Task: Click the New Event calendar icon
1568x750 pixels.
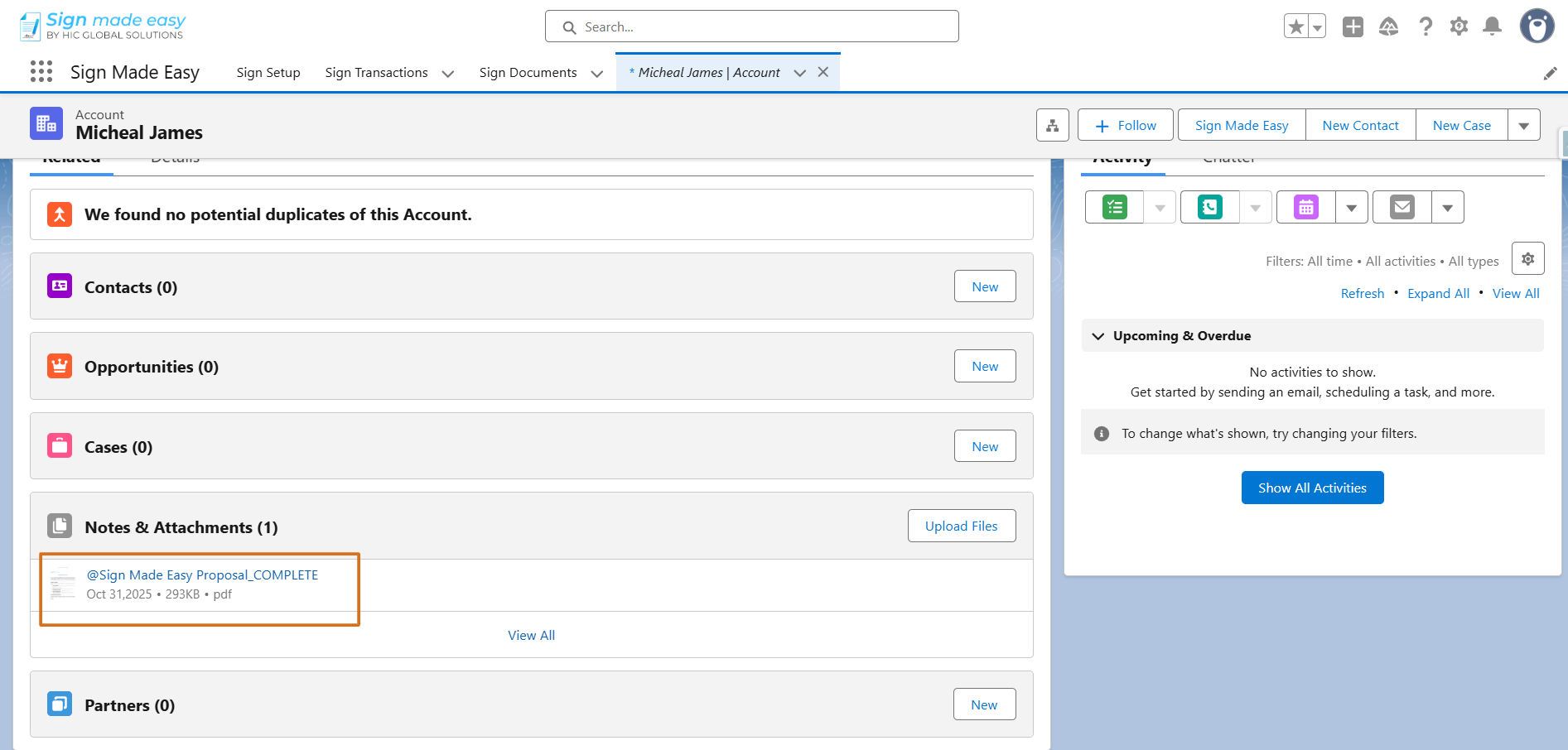Action: pos(1305,207)
